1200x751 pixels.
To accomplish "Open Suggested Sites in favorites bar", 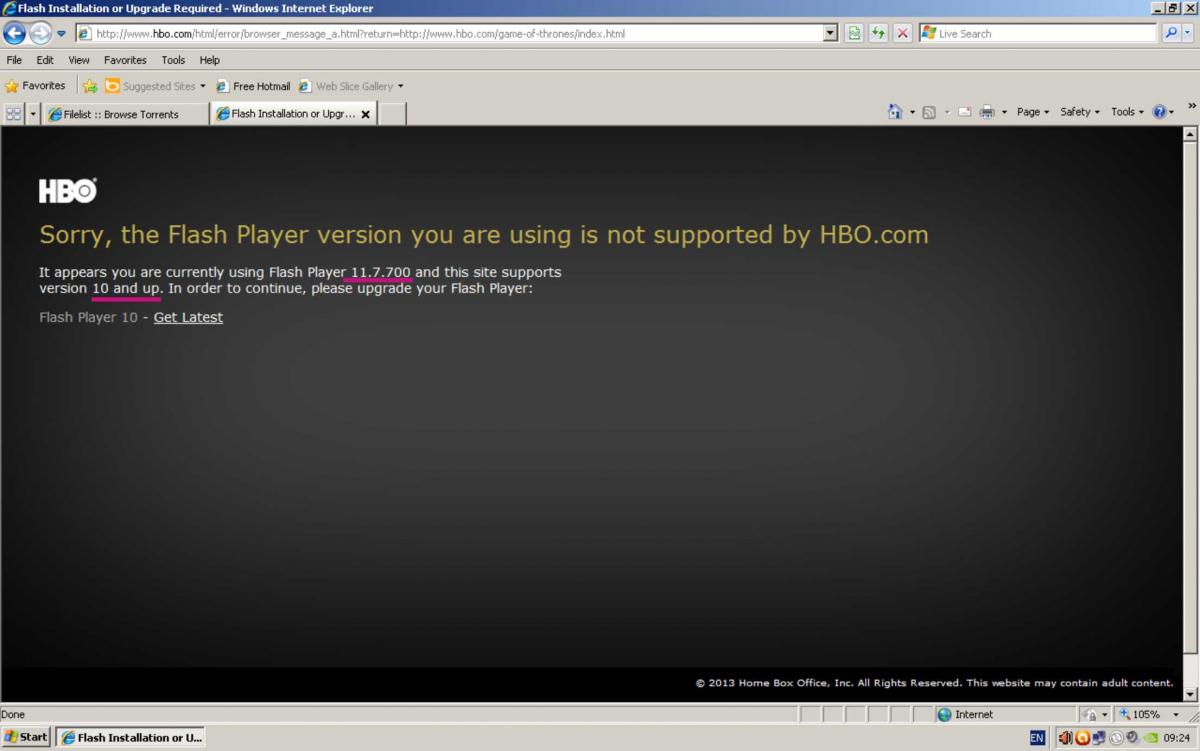I will [155, 86].
